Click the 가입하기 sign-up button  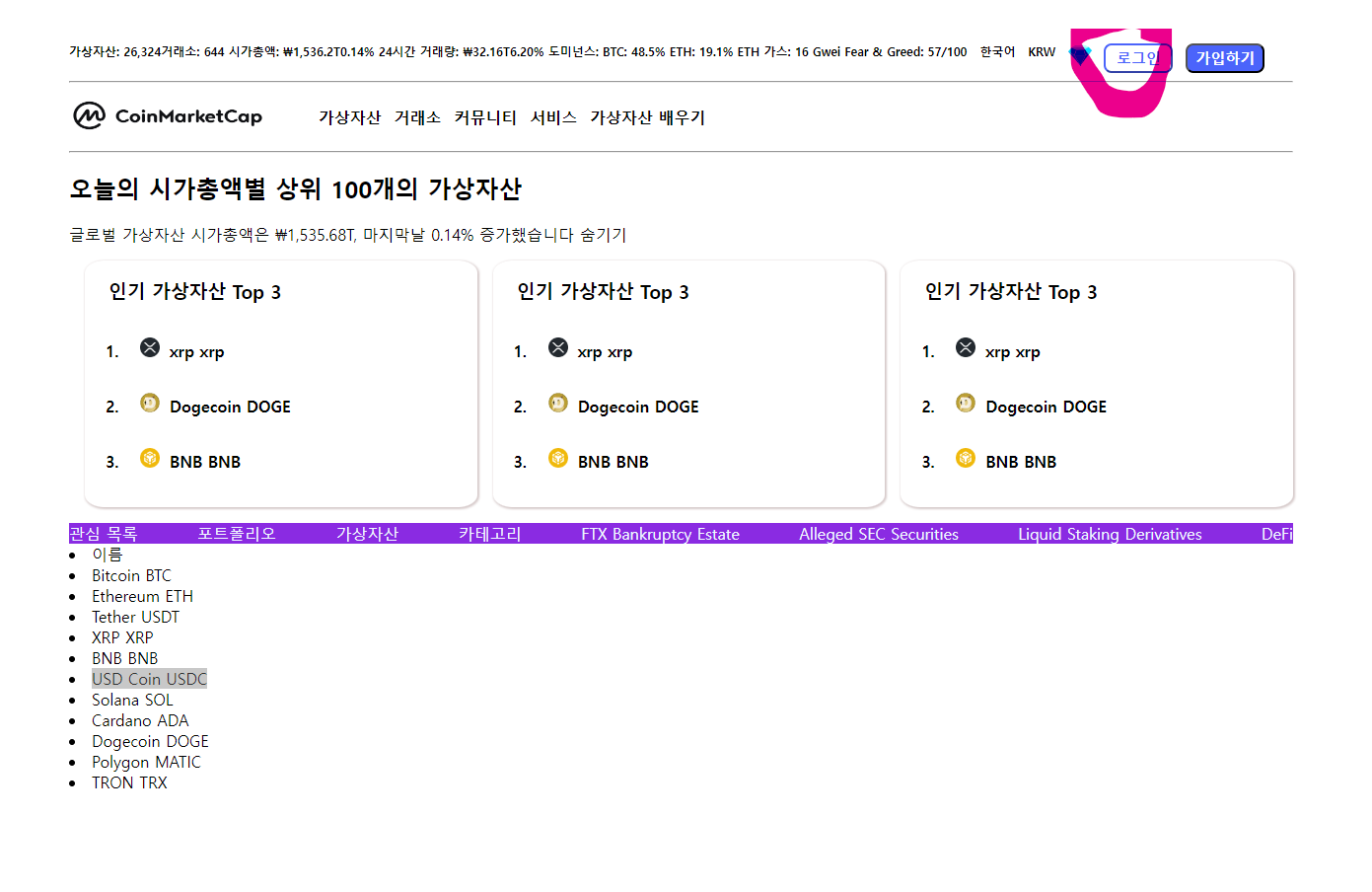1225,58
